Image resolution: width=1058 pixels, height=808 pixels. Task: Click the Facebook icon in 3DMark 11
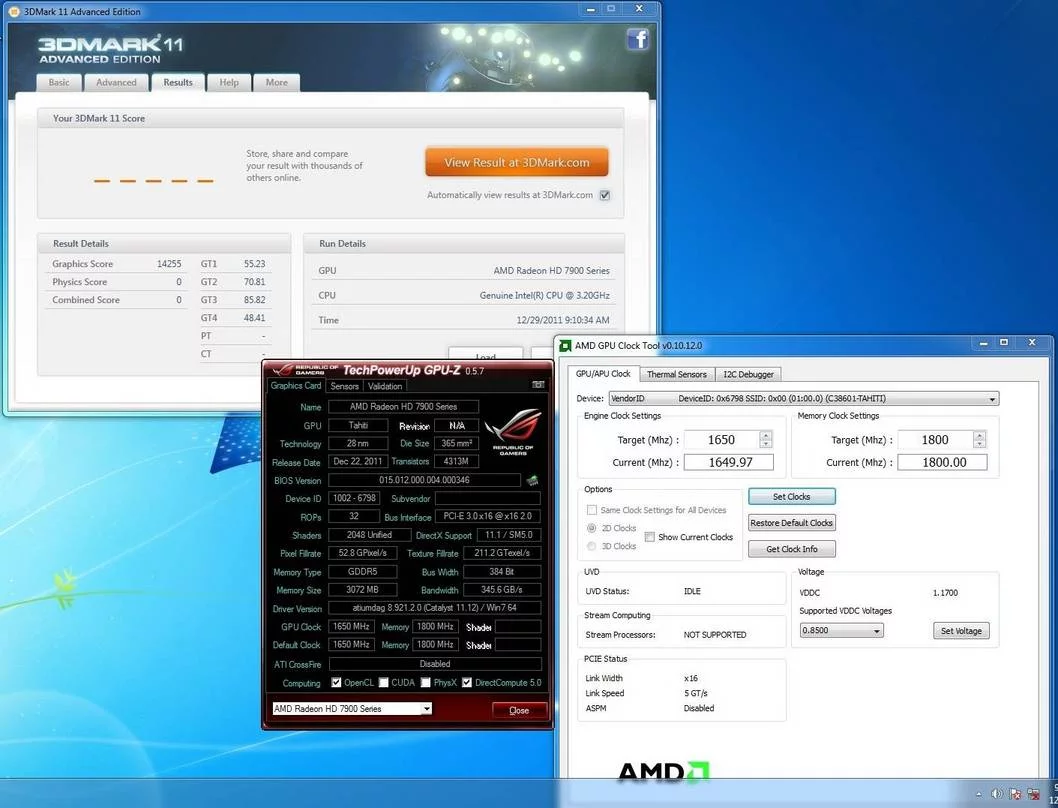[637, 38]
